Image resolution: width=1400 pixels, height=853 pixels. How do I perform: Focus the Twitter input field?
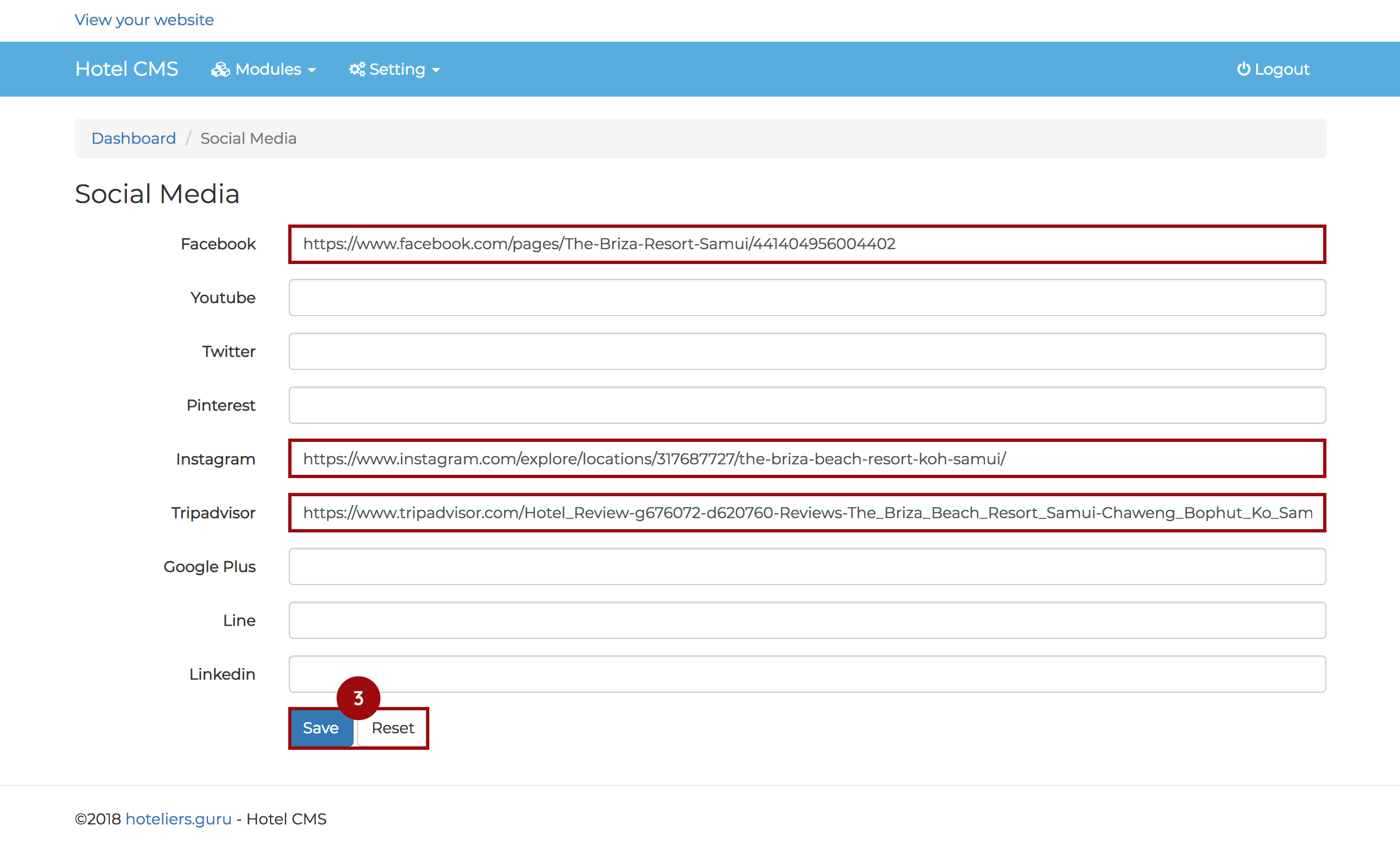[x=807, y=351]
